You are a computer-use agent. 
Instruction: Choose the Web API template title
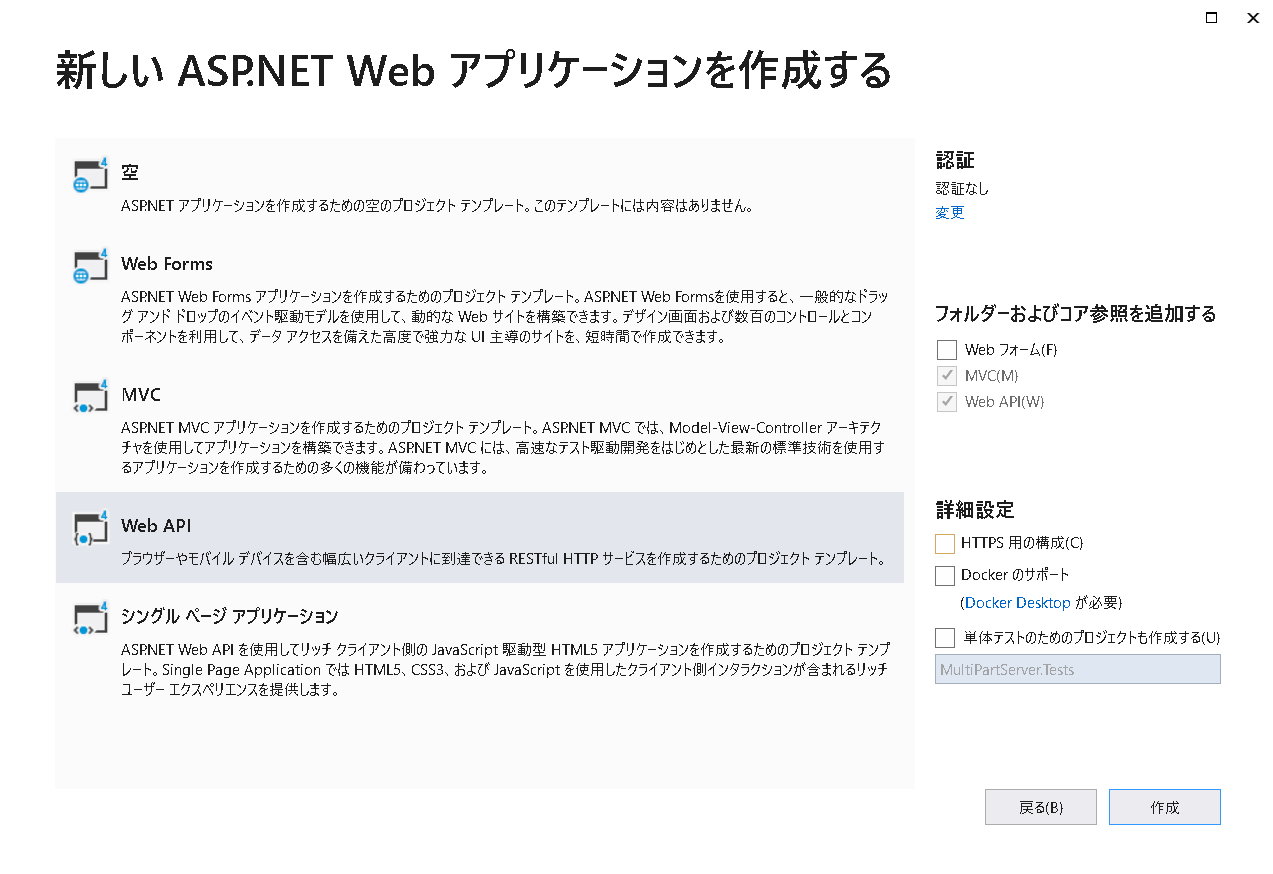click(x=156, y=525)
